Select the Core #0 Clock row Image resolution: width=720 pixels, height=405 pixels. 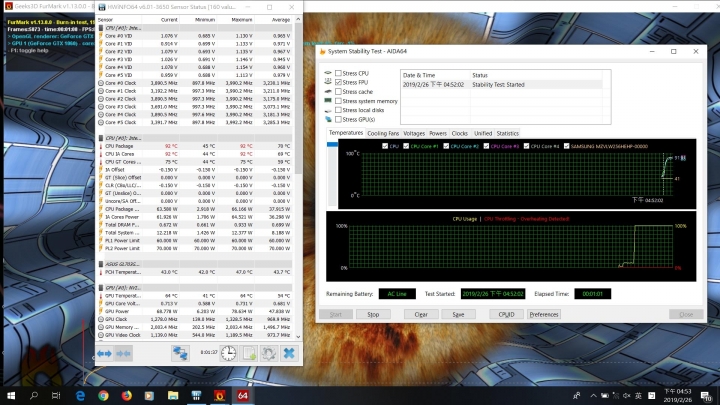click(194, 83)
